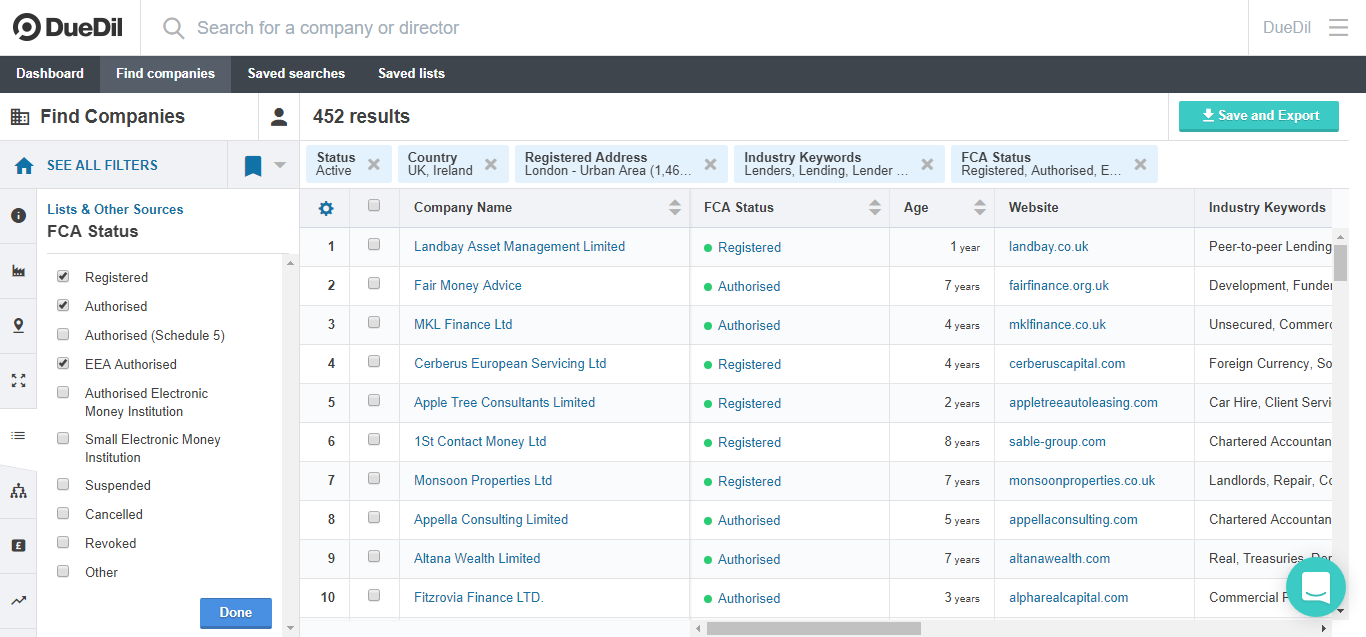1366x637 pixels.
Task: Check the Cancelled option
Action: click(x=63, y=513)
